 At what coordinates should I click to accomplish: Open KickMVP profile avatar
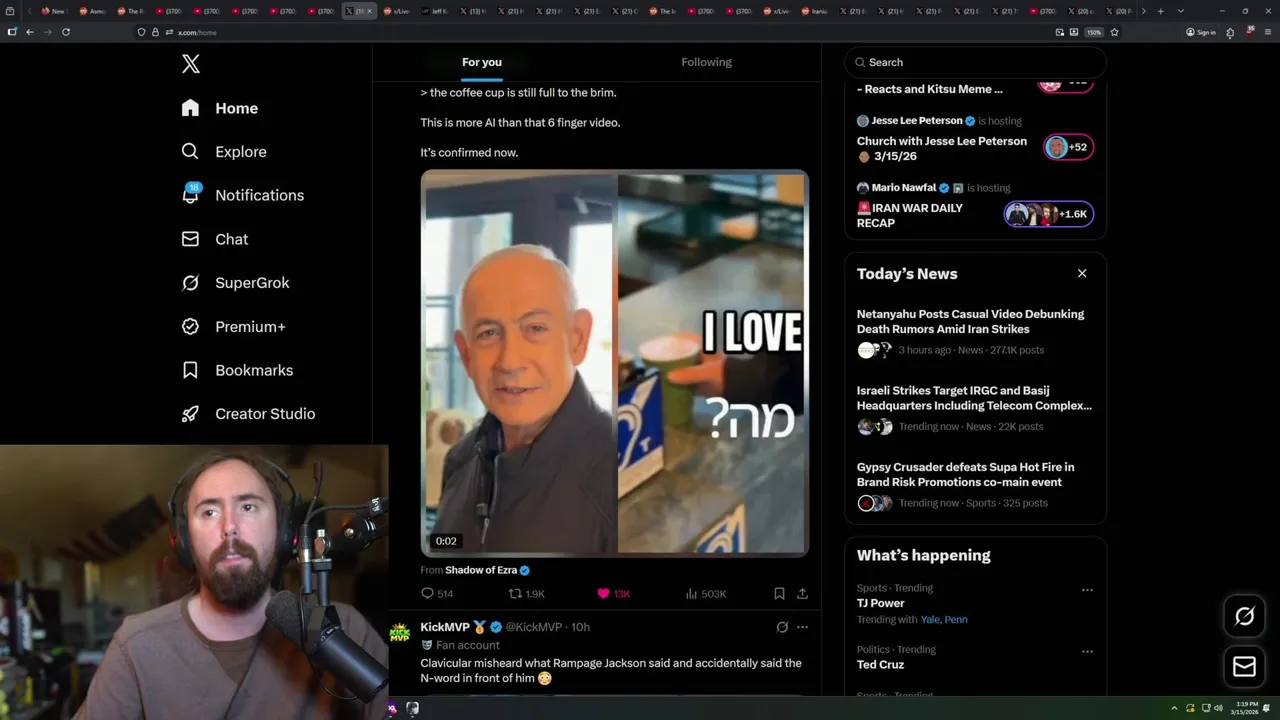click(x=400, y=634)
